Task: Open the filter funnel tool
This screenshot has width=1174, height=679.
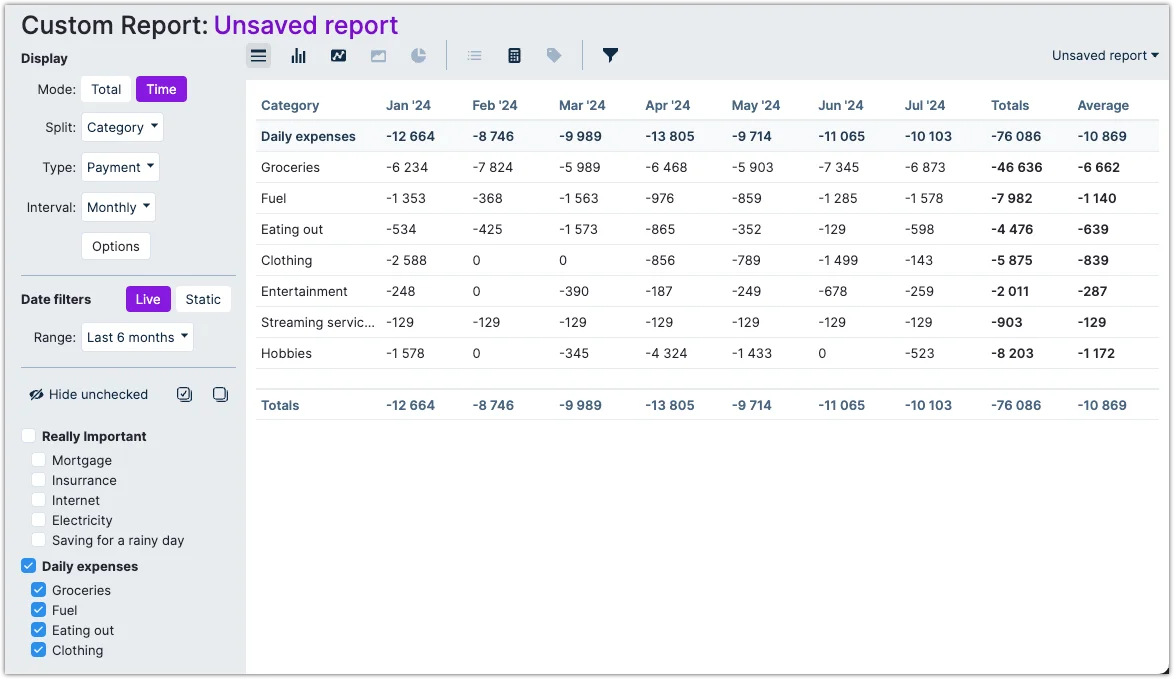Action: click(x=610, y=55)
